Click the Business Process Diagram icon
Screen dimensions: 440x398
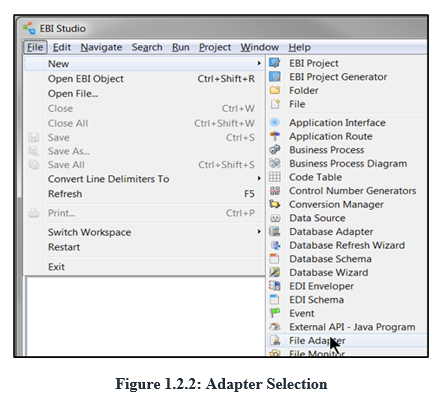[x=275, y=163]
